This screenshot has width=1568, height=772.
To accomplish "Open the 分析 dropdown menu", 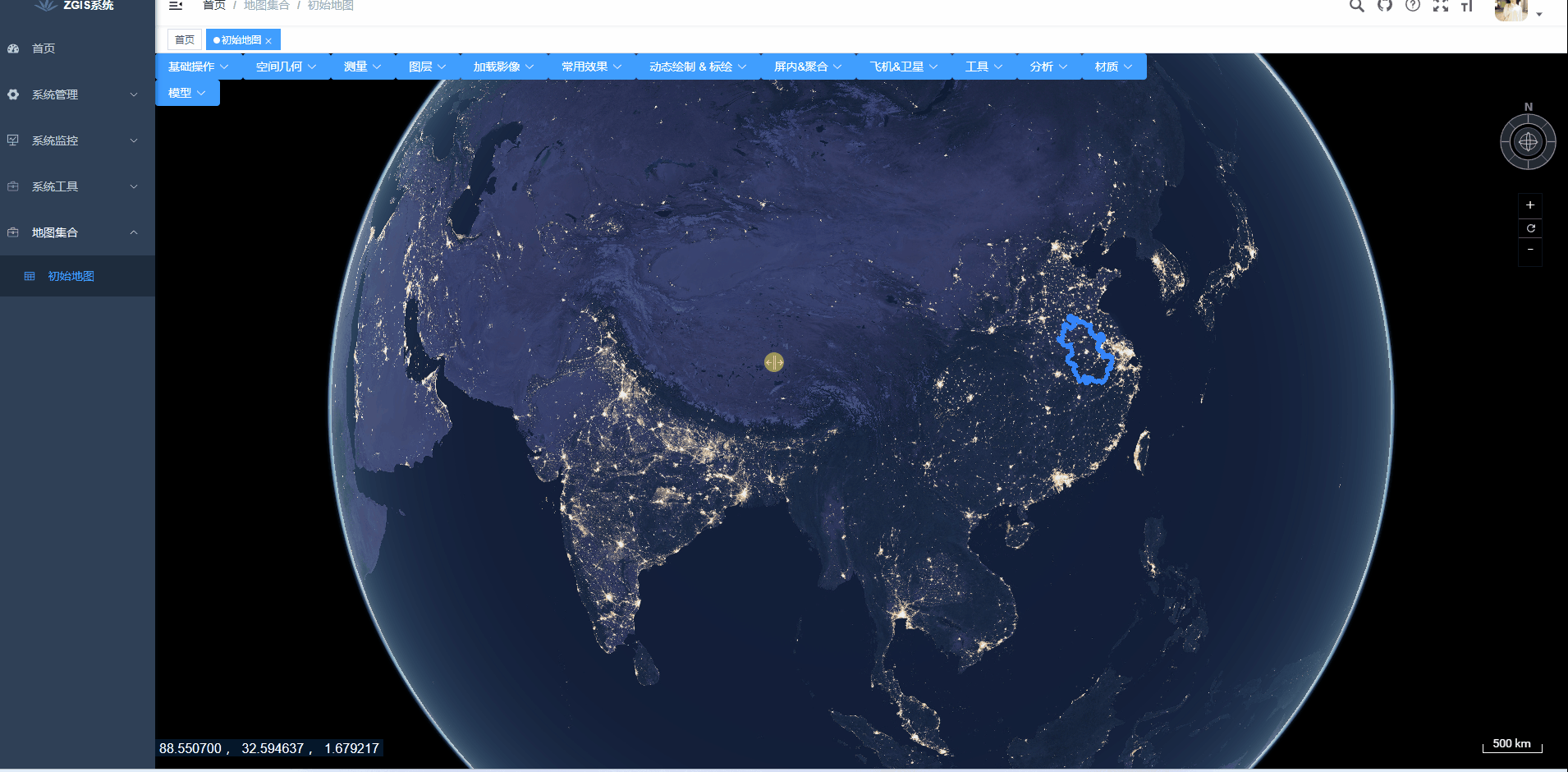I will 1049,67.
